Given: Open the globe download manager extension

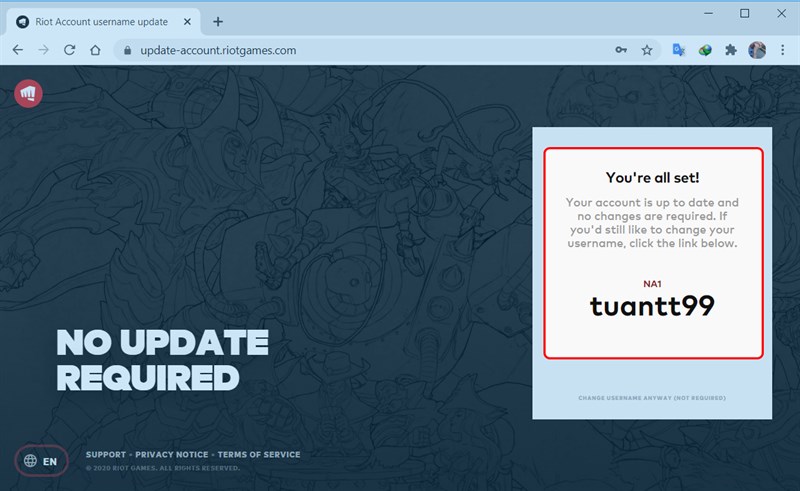Looking at the screenshot, I should click(x=705, y=50).
